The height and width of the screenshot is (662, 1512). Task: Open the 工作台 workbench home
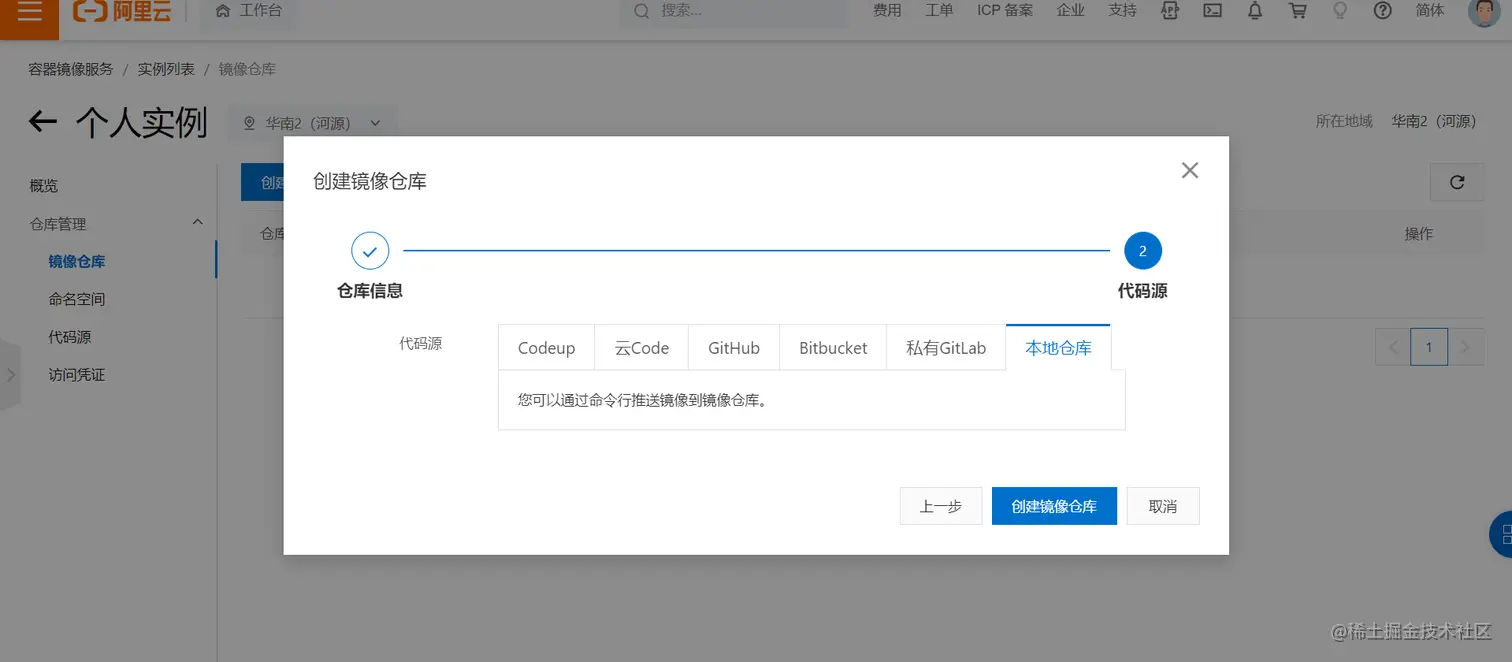(250, 11)
